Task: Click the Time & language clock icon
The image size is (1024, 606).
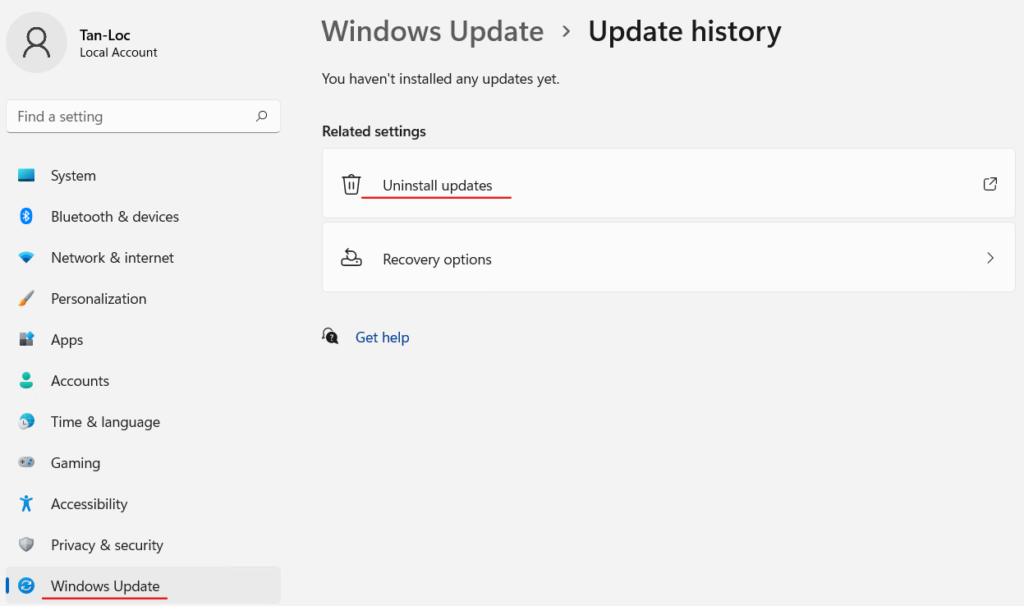Action: coord(27,421)
